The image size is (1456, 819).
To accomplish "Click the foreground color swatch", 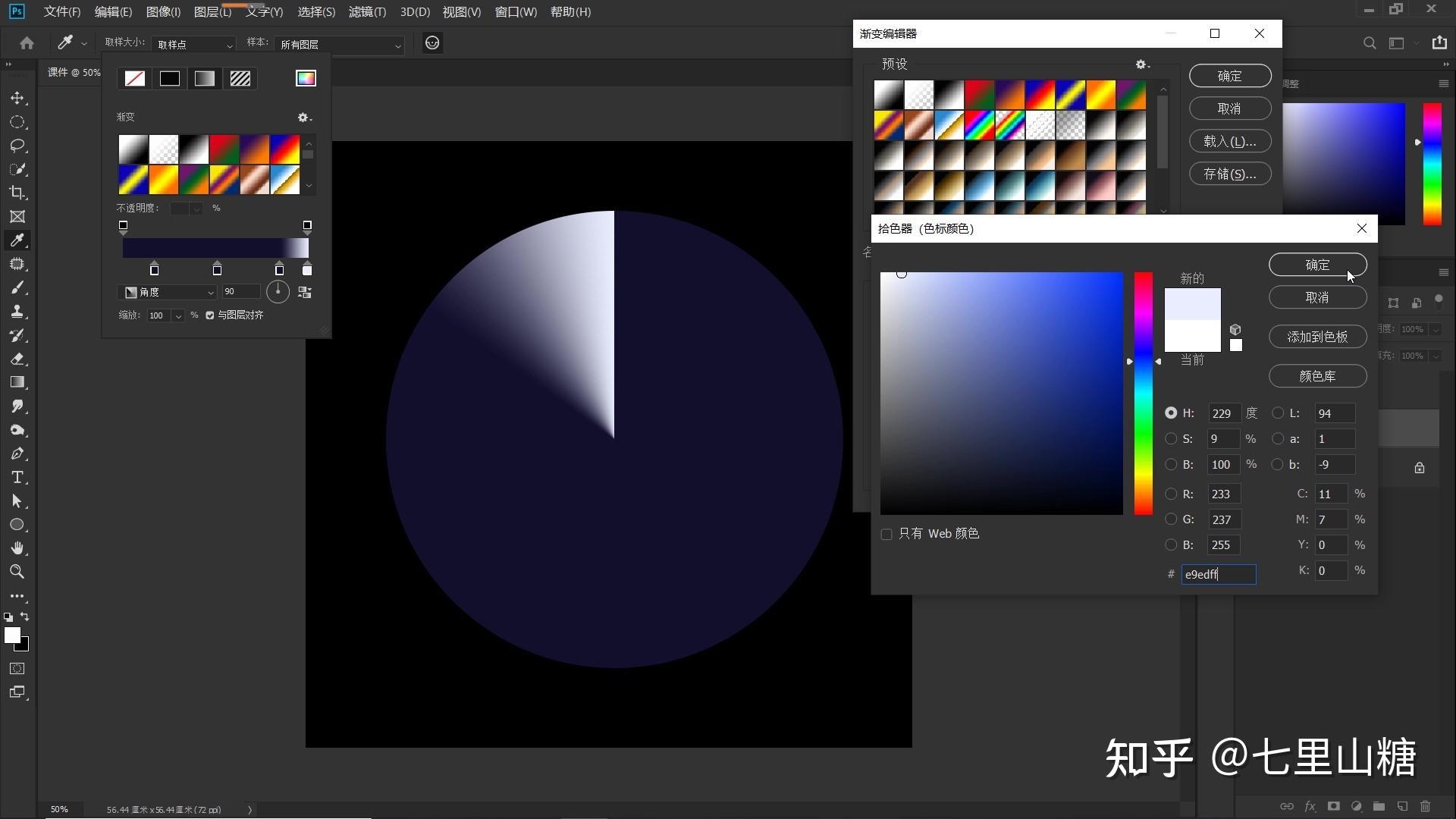I will tap(12, 635).
